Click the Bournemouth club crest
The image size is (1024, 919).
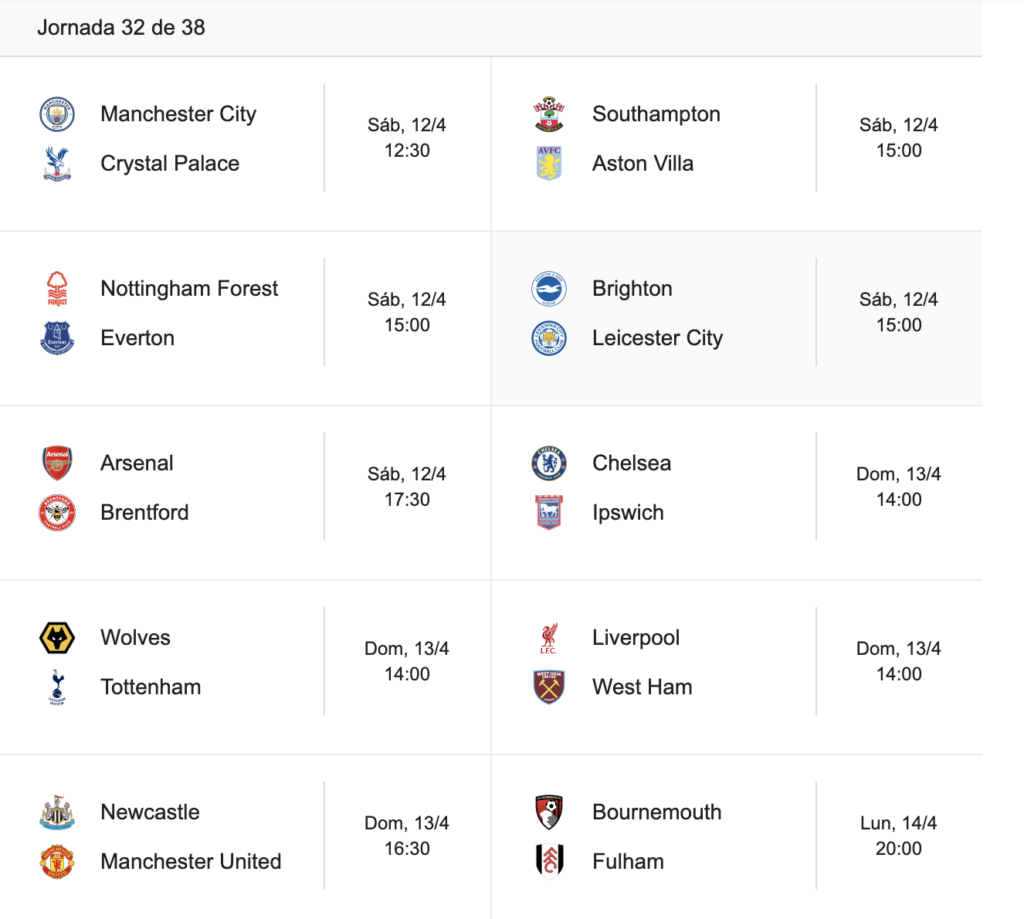pyautogui.click(x=549, y=812)
